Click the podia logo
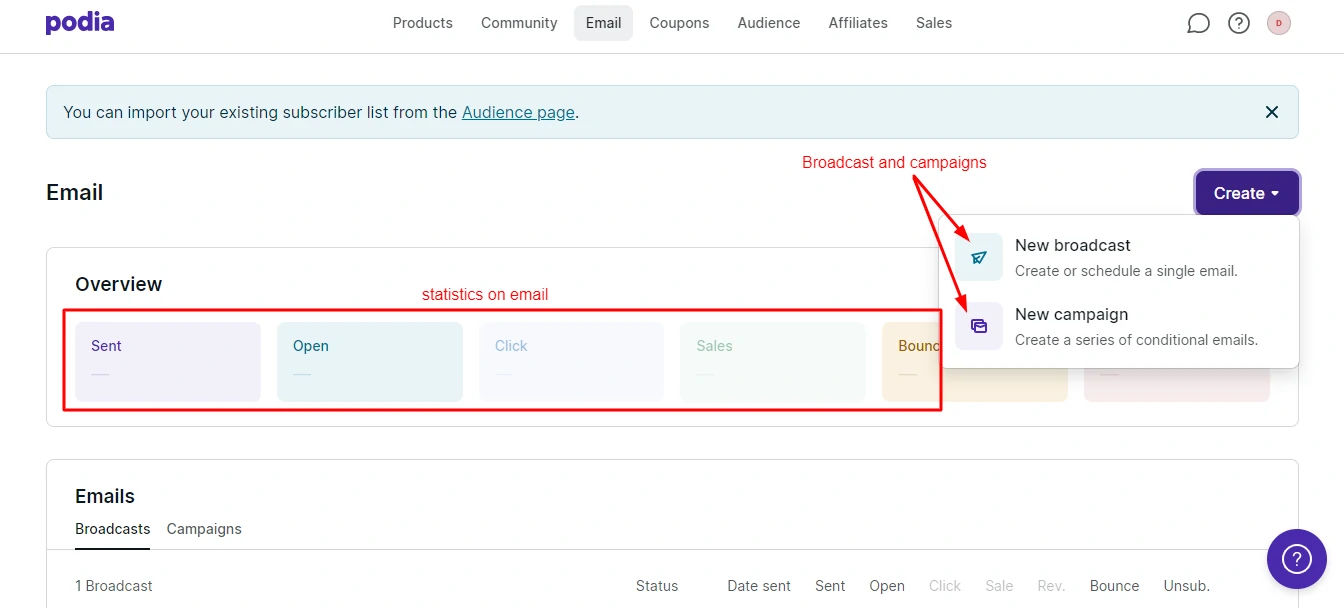The height and width of the screenshot is (608, 1344). tap(80, 22)
